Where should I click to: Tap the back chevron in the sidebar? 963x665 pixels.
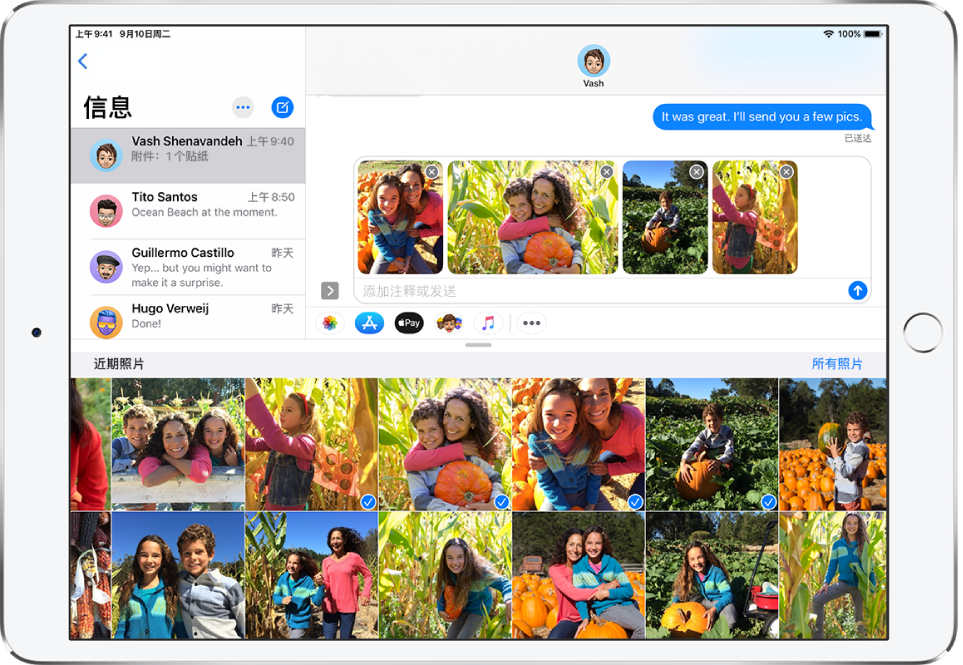click(x=83, y=60)
